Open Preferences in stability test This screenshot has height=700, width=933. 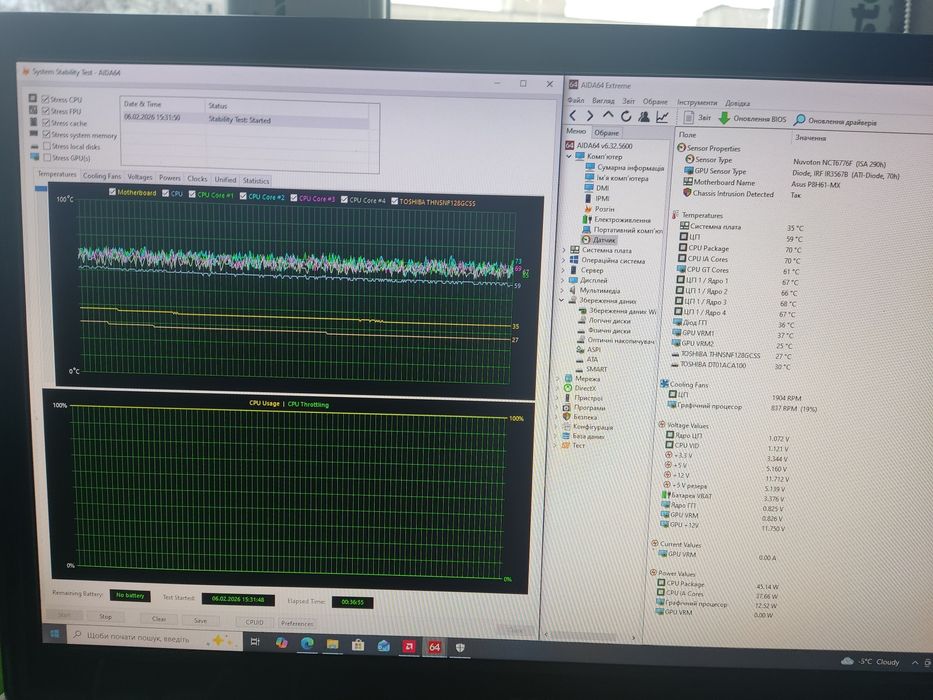[x=298, y=623]
